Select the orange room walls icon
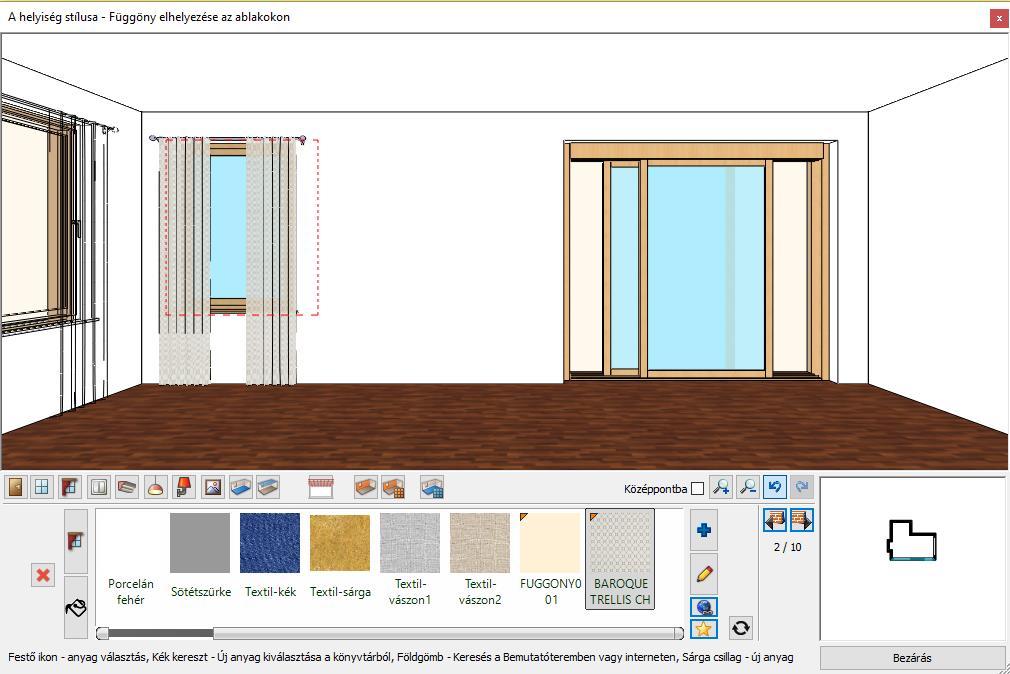The height and width of the screenshot is (674, 1010). point(365,487)
